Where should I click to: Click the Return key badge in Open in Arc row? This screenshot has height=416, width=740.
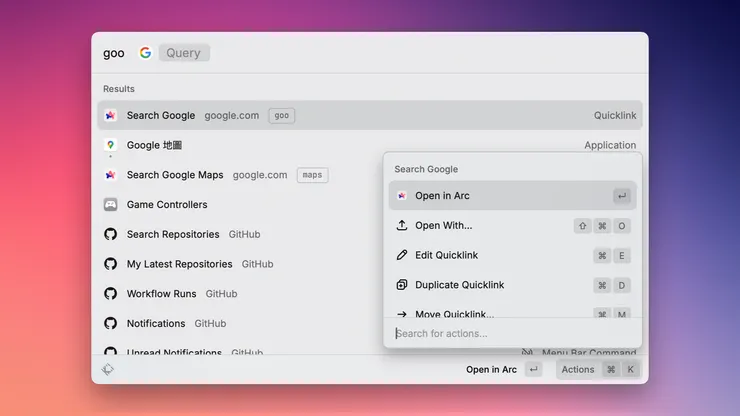pos(622,195)
